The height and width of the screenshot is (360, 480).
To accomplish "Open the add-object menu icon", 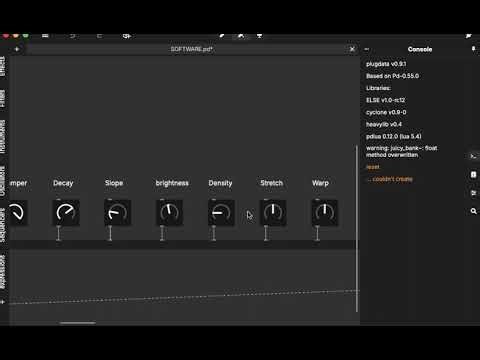I will pos(127,35).
